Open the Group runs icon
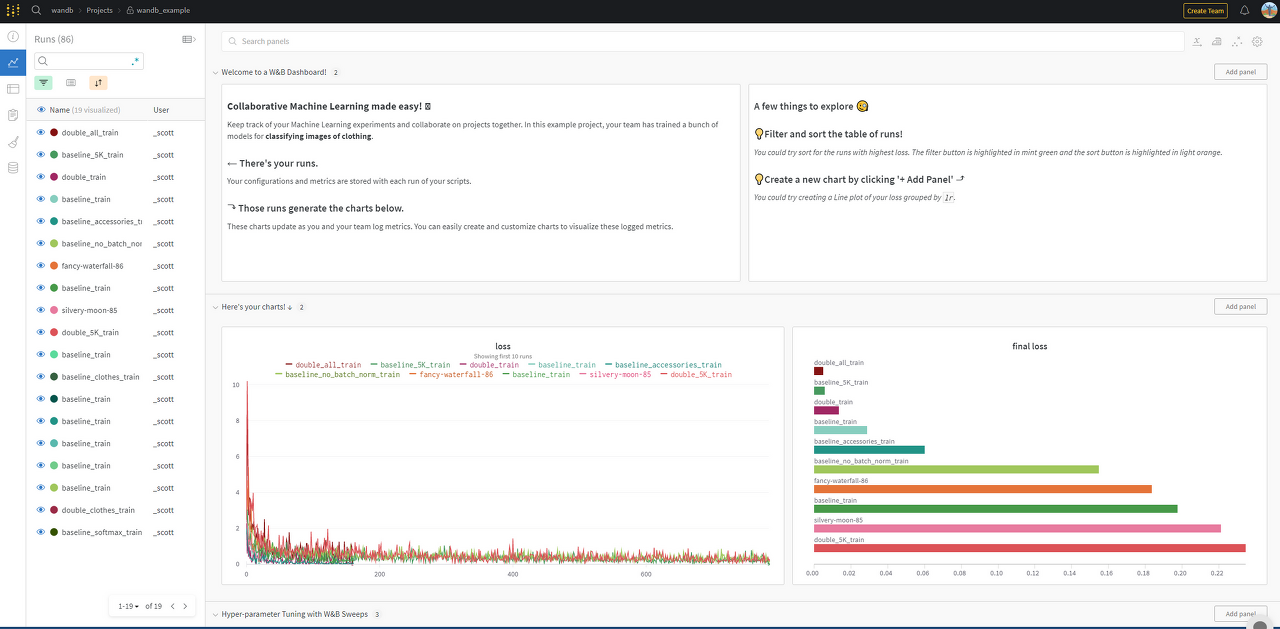 (71, 83)
